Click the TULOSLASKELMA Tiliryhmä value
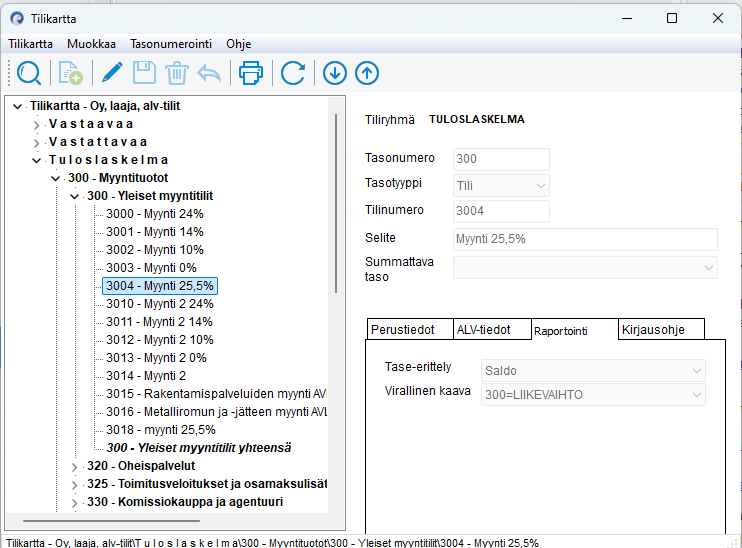 pos(477,119)
